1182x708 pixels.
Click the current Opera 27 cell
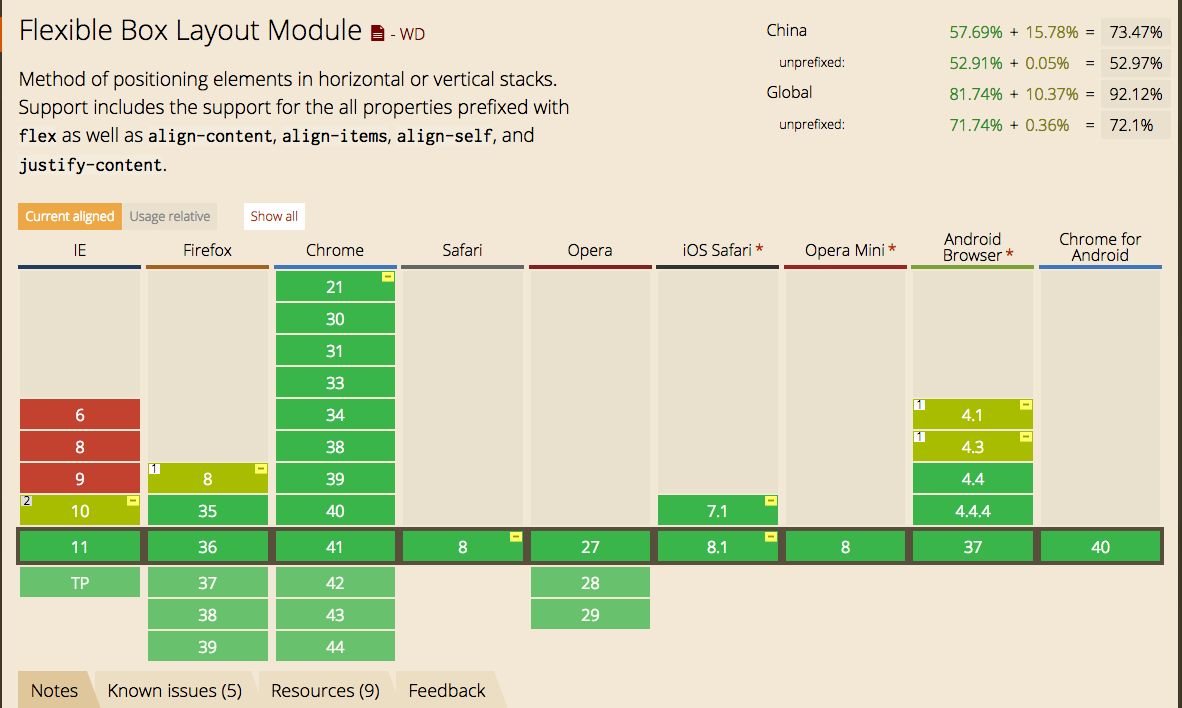590,546
